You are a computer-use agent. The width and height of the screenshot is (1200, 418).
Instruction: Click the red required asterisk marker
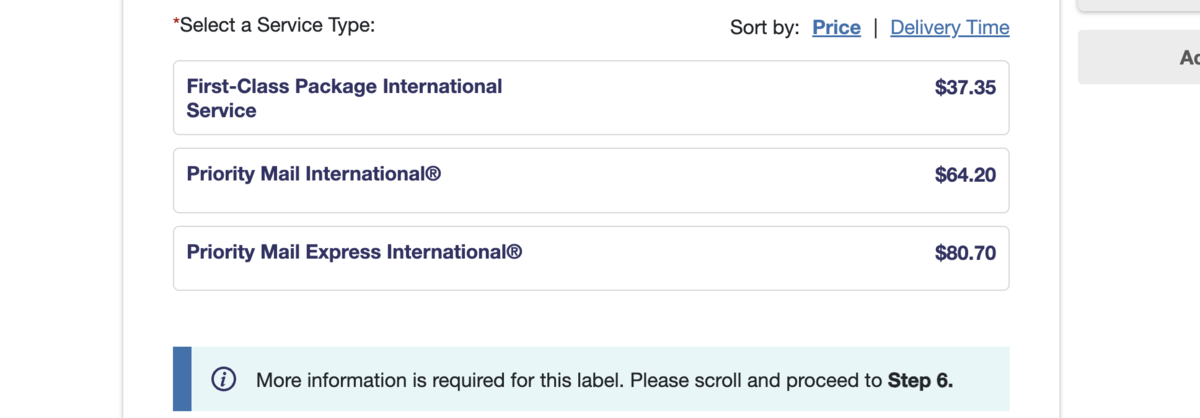pos(176,23)
